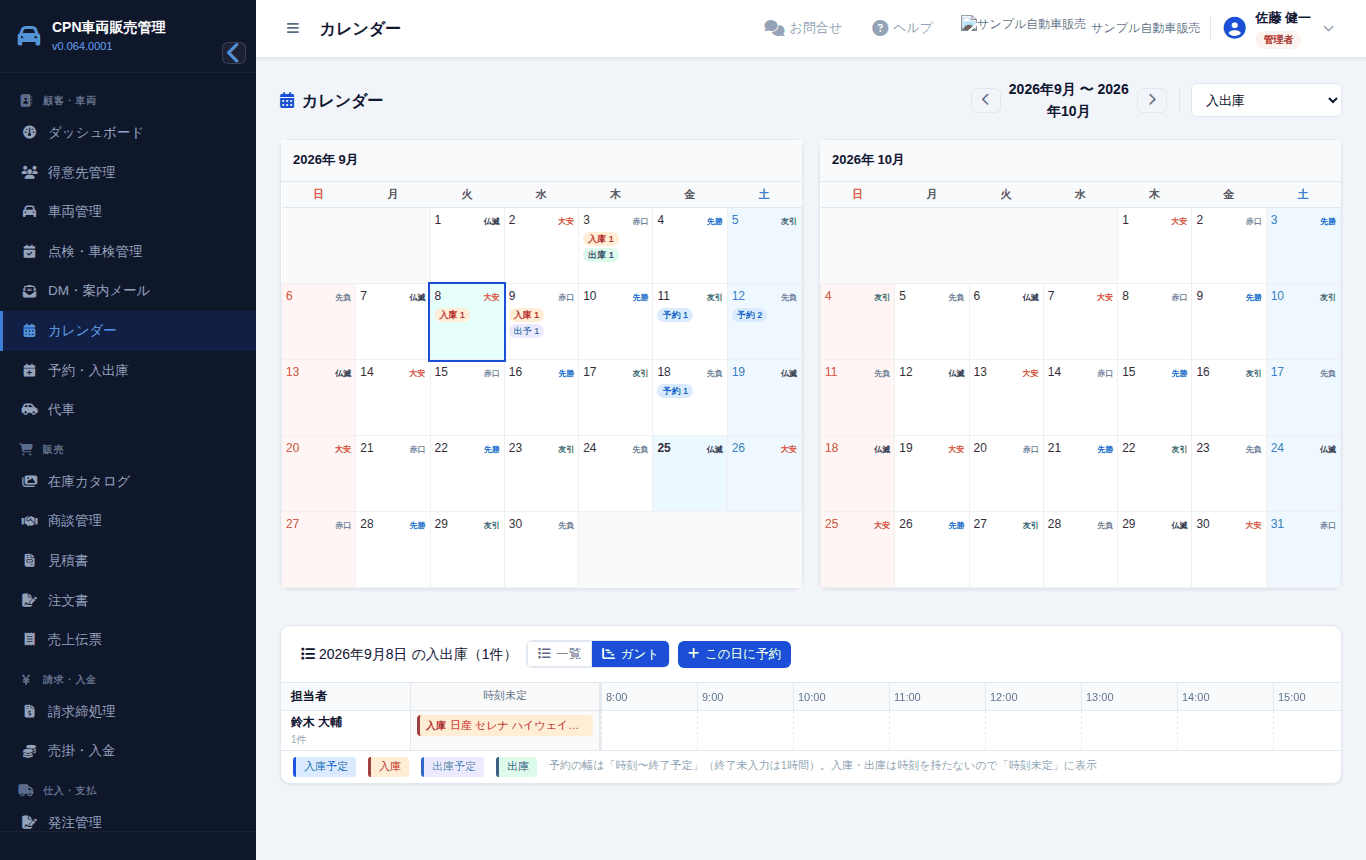Open ヘルプ in the top bar

tap(902, 28)
